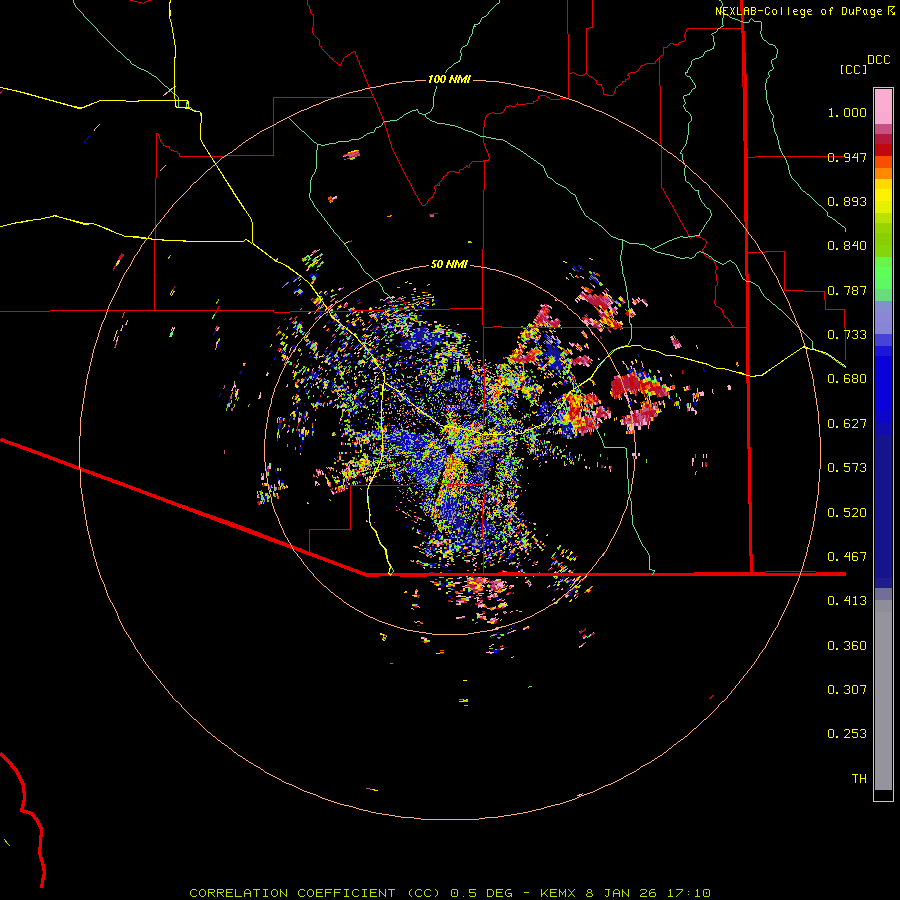Image resolution: width=900 pixels, height=900 pixels.
Task: Click the TH threshold label
Action: click(x=859, y=779)
